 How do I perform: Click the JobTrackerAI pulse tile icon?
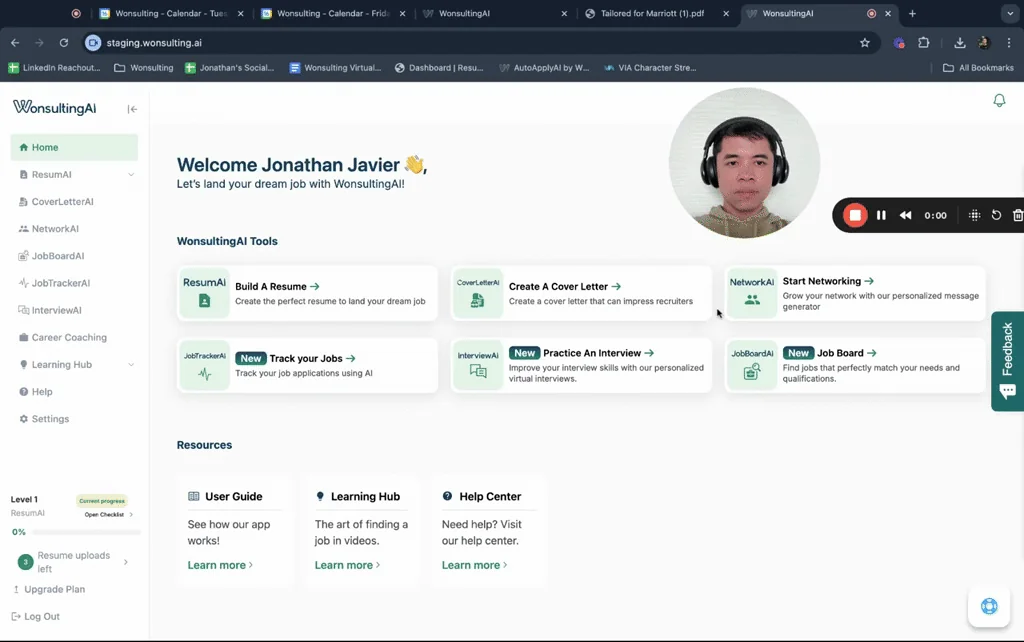tap(204, 365)
